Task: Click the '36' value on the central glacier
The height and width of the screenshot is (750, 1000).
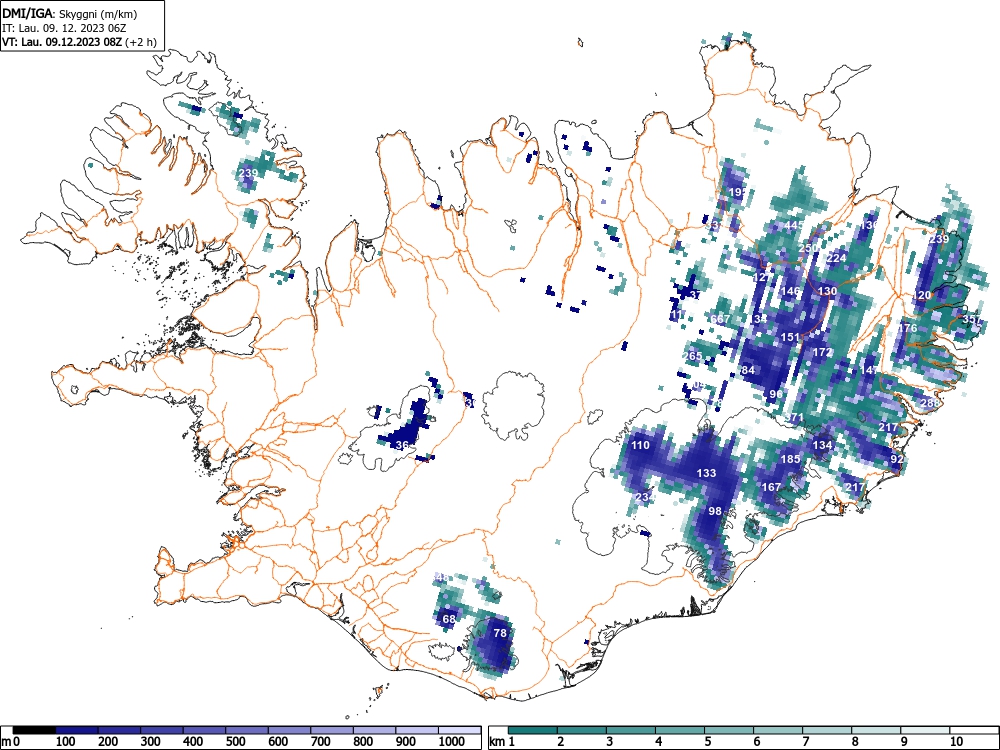Action: (x=402, y=445)
